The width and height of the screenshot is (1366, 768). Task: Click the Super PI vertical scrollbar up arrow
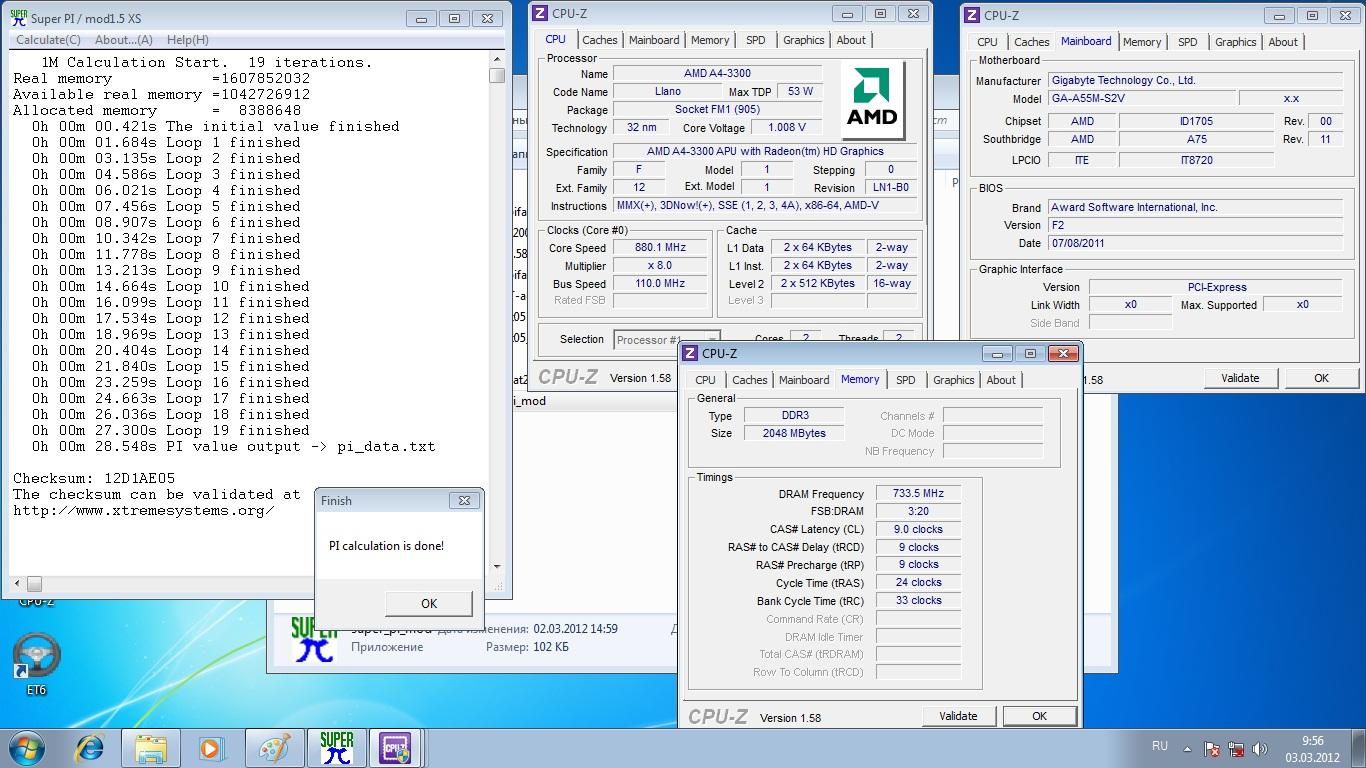pyautogui.click(x=497, y=59)
